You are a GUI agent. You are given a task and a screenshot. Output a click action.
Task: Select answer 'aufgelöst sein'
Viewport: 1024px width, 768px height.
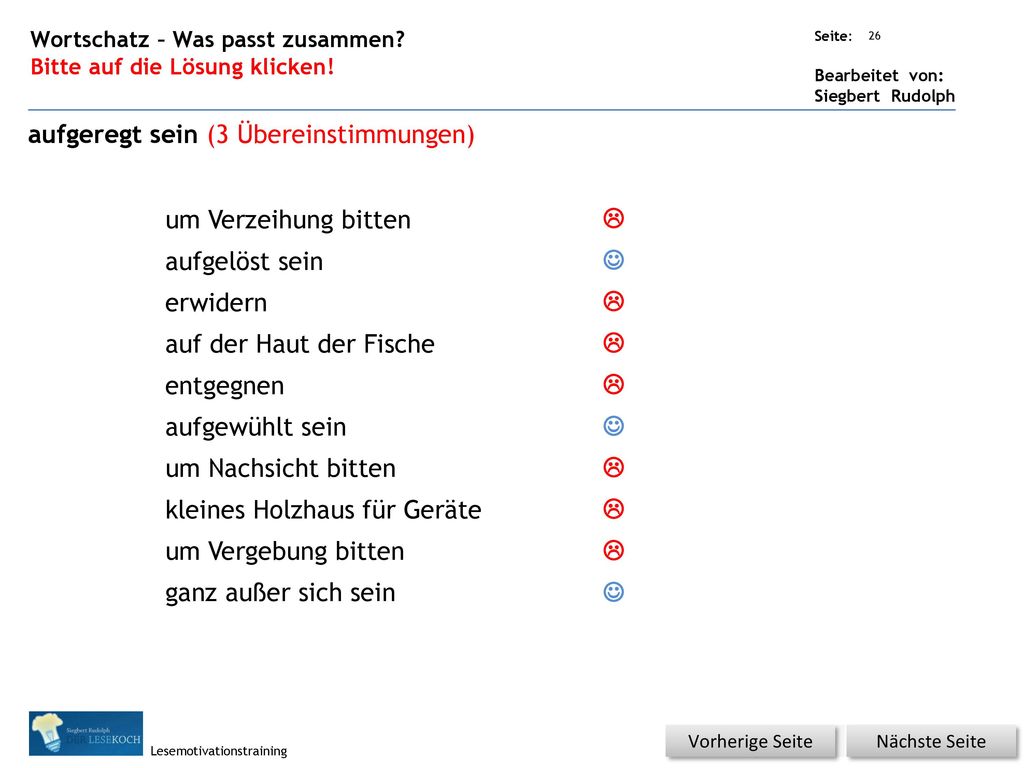click(244, 261)
